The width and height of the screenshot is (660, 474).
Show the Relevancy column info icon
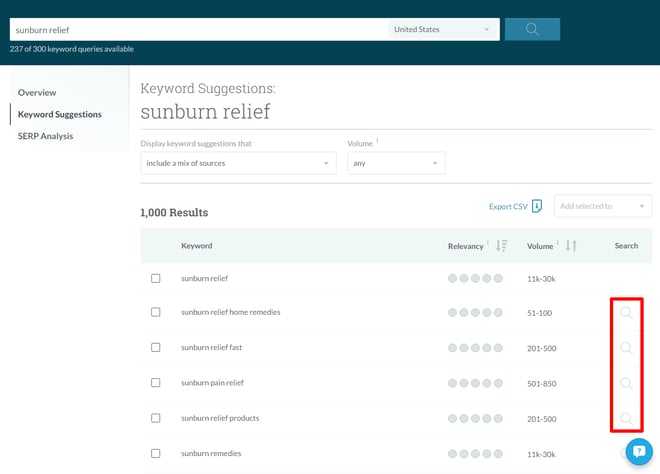tap(488, 242)
